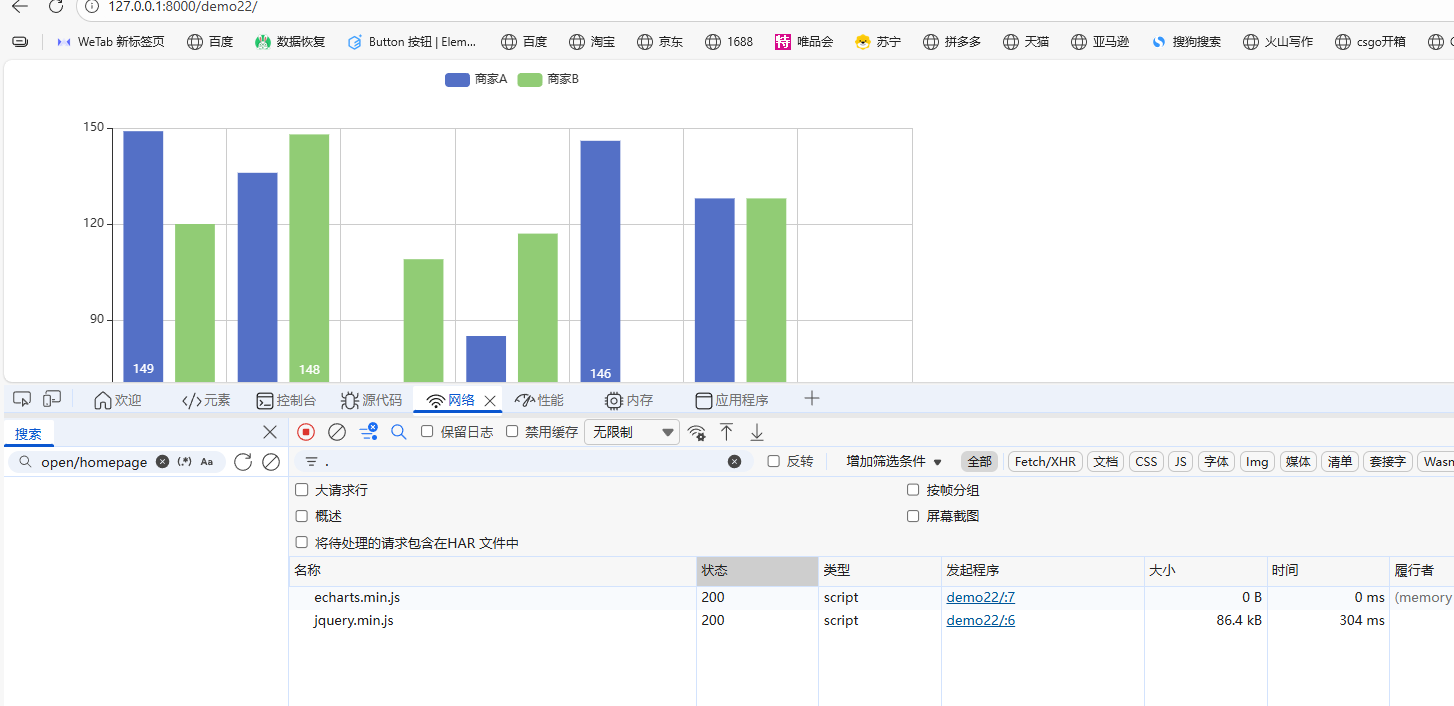Check the 禁用缓存 checkbox

[512, 432]
